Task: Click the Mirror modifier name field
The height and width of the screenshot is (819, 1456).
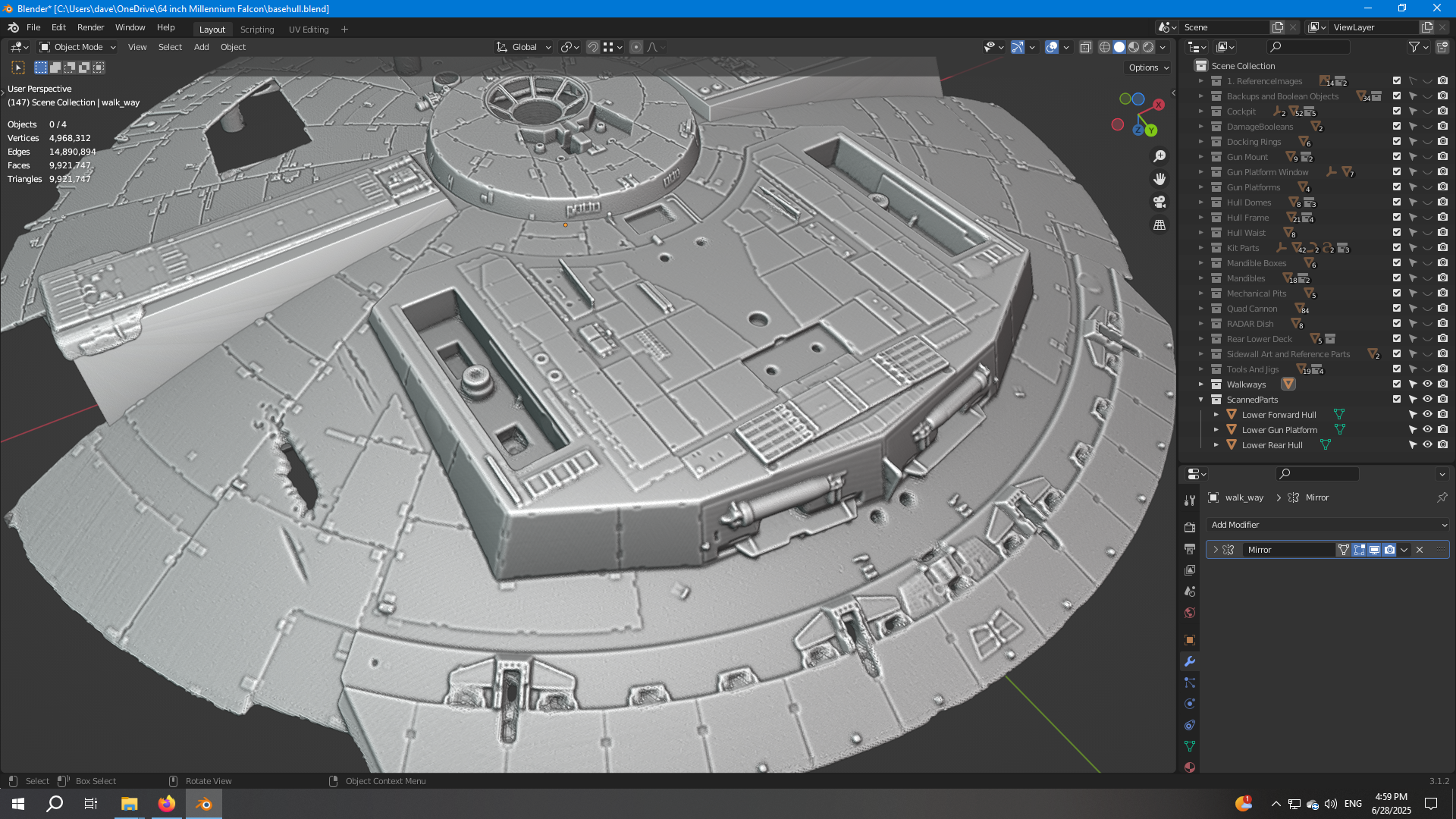Action: coord(1288,550)
